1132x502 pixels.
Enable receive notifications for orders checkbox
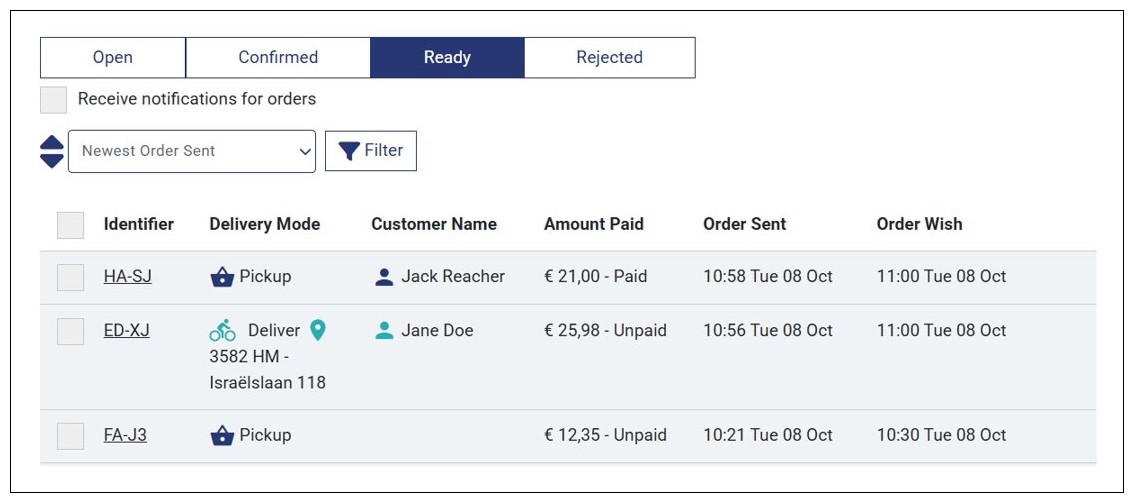point(54,100)
